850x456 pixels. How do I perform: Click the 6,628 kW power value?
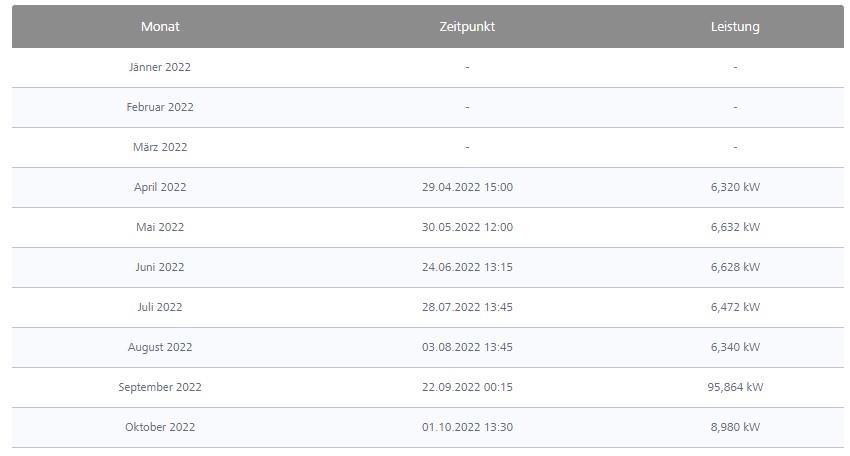(735, 267)
